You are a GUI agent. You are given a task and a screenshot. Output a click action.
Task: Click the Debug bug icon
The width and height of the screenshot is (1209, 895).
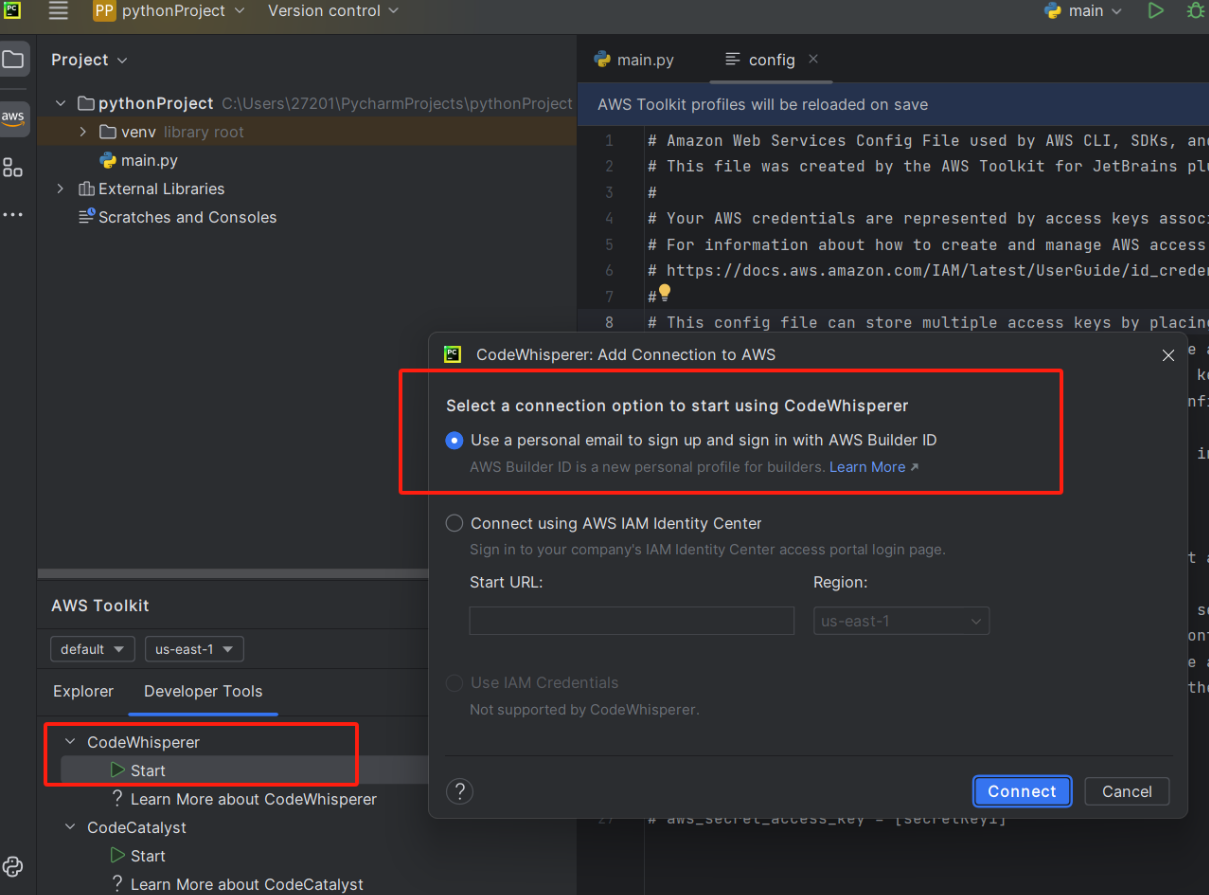click(1194, 11)
